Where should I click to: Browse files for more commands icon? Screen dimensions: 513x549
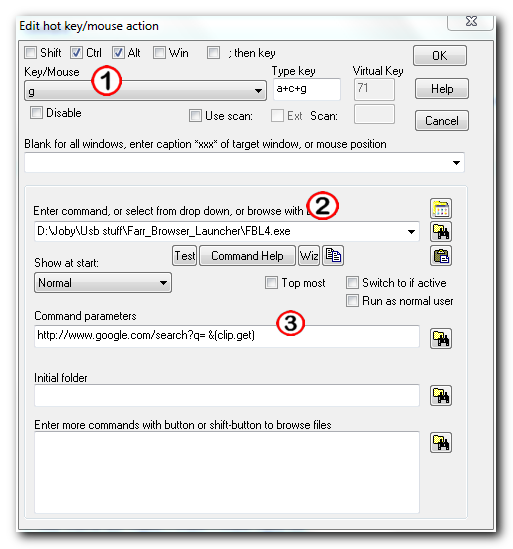pyautogui.click(x=441, y=443)
